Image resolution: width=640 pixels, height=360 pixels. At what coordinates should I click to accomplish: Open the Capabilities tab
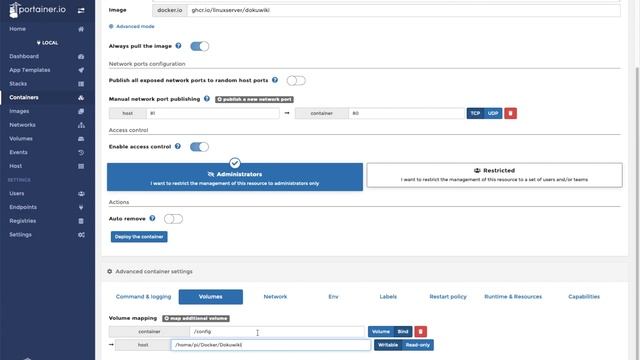coord(584,297)
